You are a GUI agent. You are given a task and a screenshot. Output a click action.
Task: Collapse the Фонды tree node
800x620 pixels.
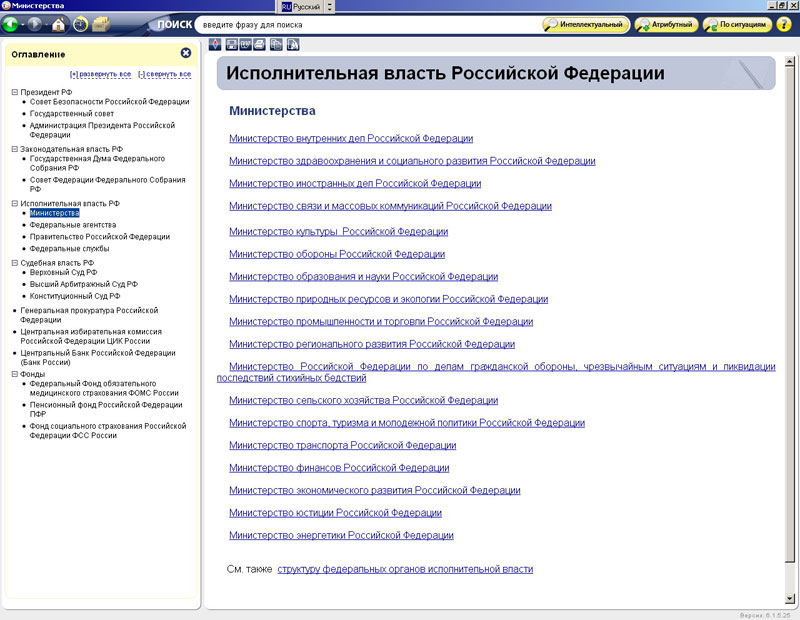15,374
